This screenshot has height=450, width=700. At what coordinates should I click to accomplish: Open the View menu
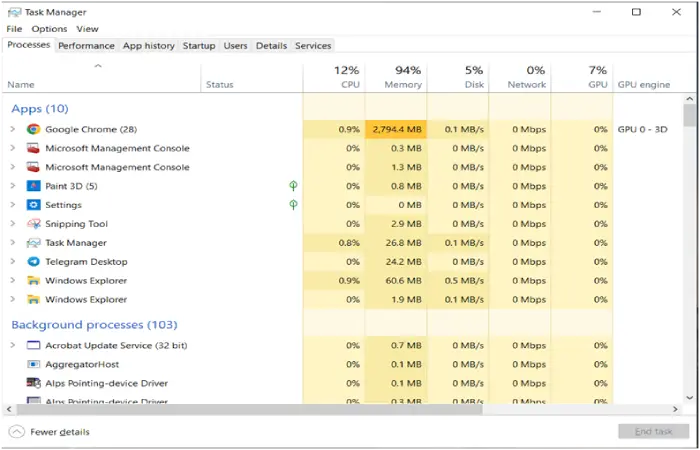point(87,29)
